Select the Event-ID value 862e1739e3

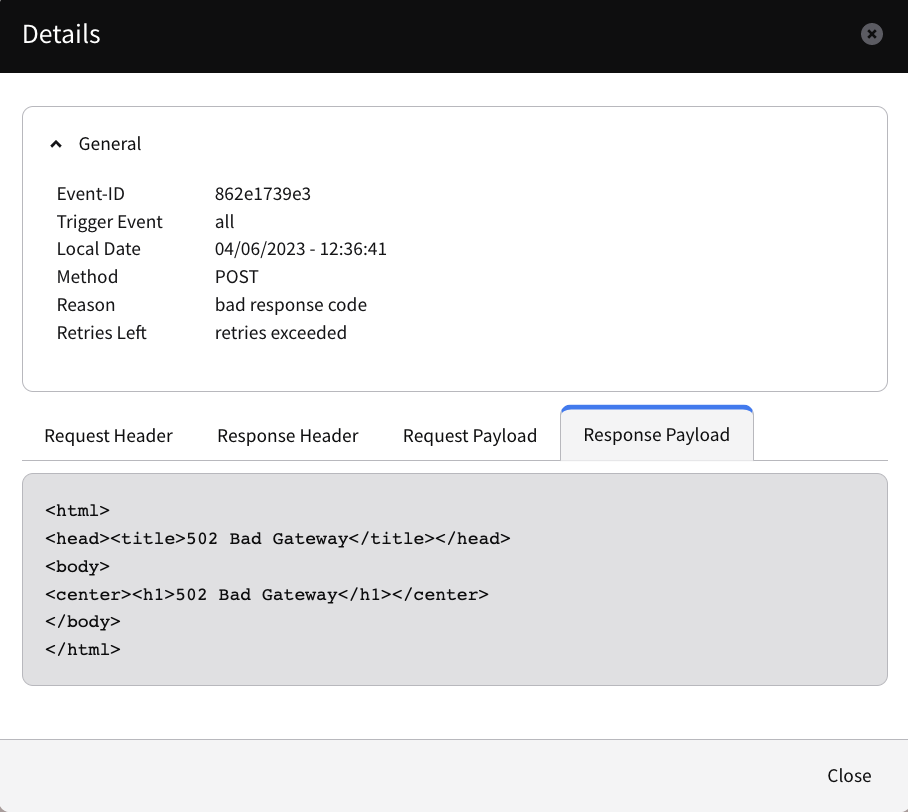[263, 194]
